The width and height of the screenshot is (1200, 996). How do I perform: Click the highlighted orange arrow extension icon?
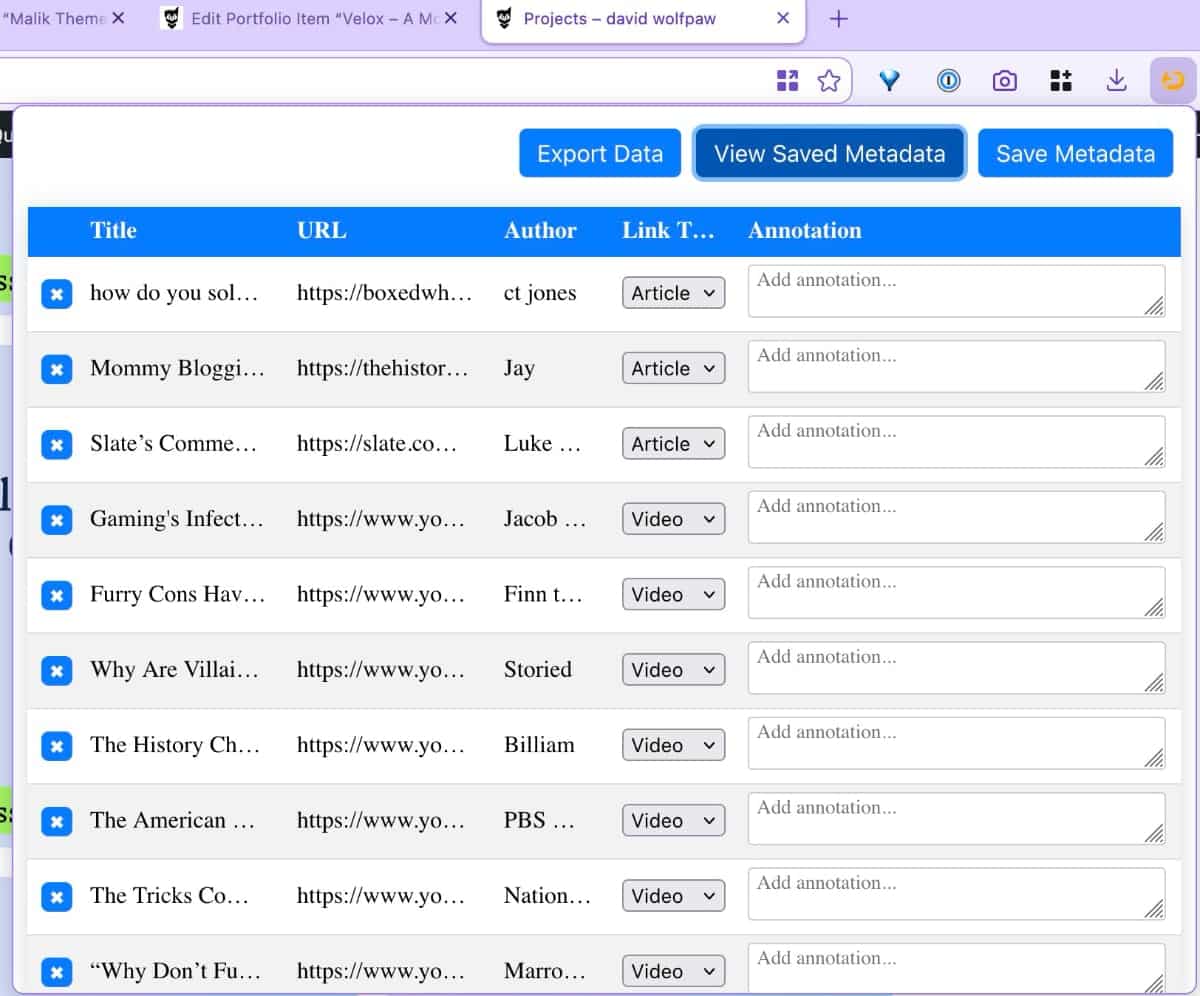pyautogui.click(x=1173, y=81)
